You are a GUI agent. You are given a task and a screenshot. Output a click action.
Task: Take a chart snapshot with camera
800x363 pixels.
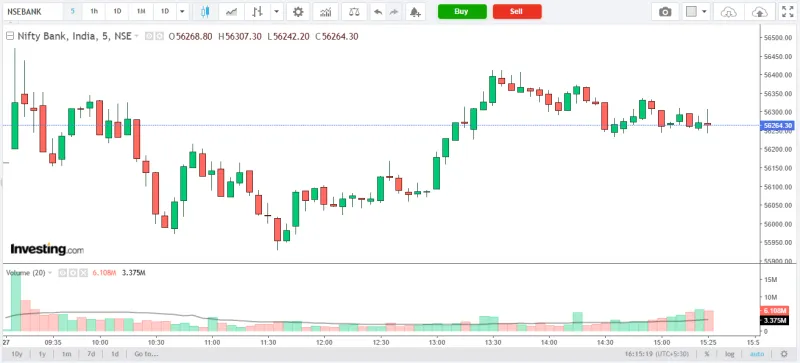tap(665, 12)
